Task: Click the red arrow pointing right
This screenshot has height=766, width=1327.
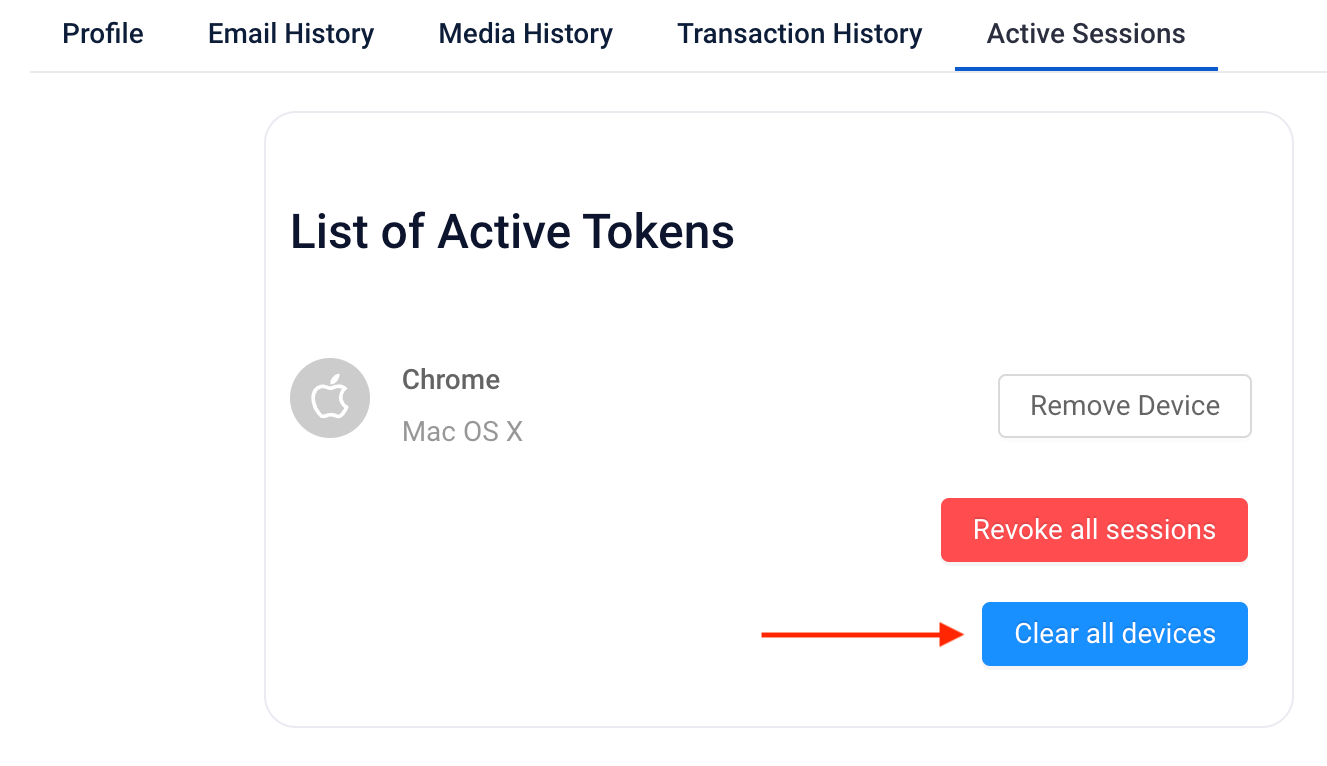Action: [x=863, y=634]
